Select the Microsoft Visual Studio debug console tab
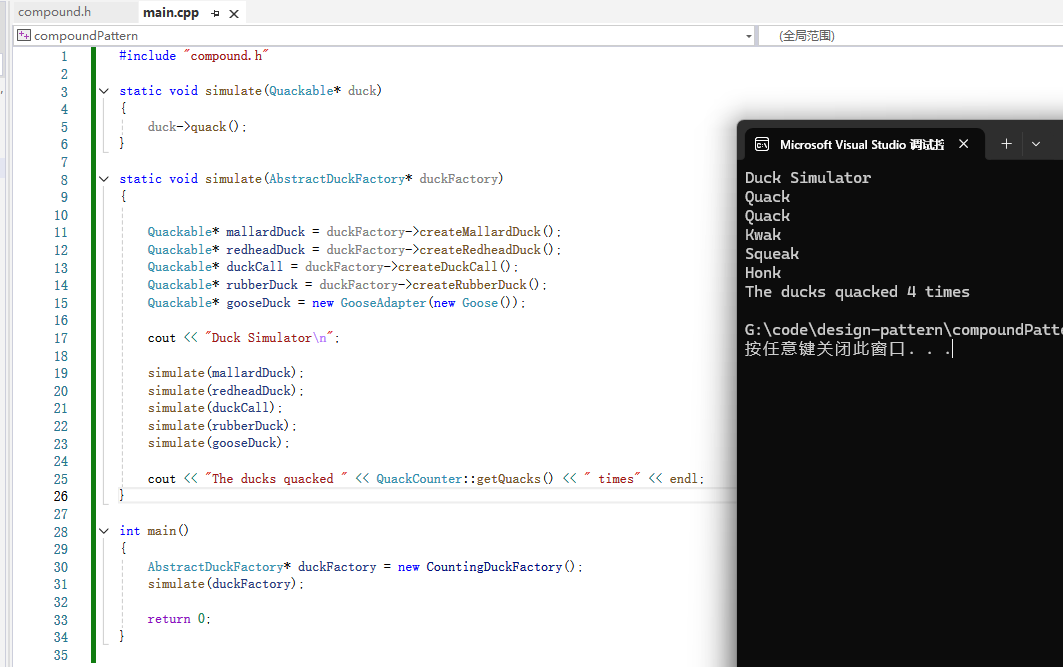The image size is (1063, 667). (x=862, y=144)
